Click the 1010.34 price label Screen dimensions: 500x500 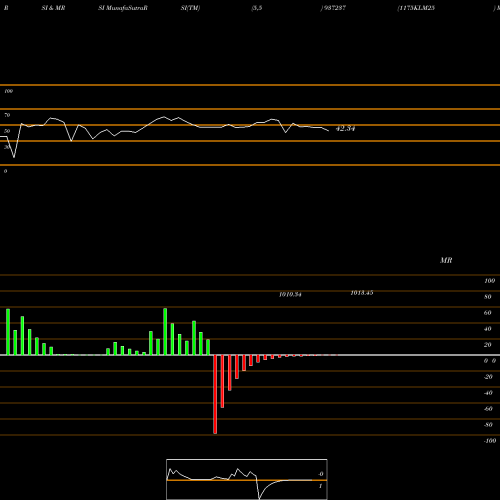coord(290,294)
